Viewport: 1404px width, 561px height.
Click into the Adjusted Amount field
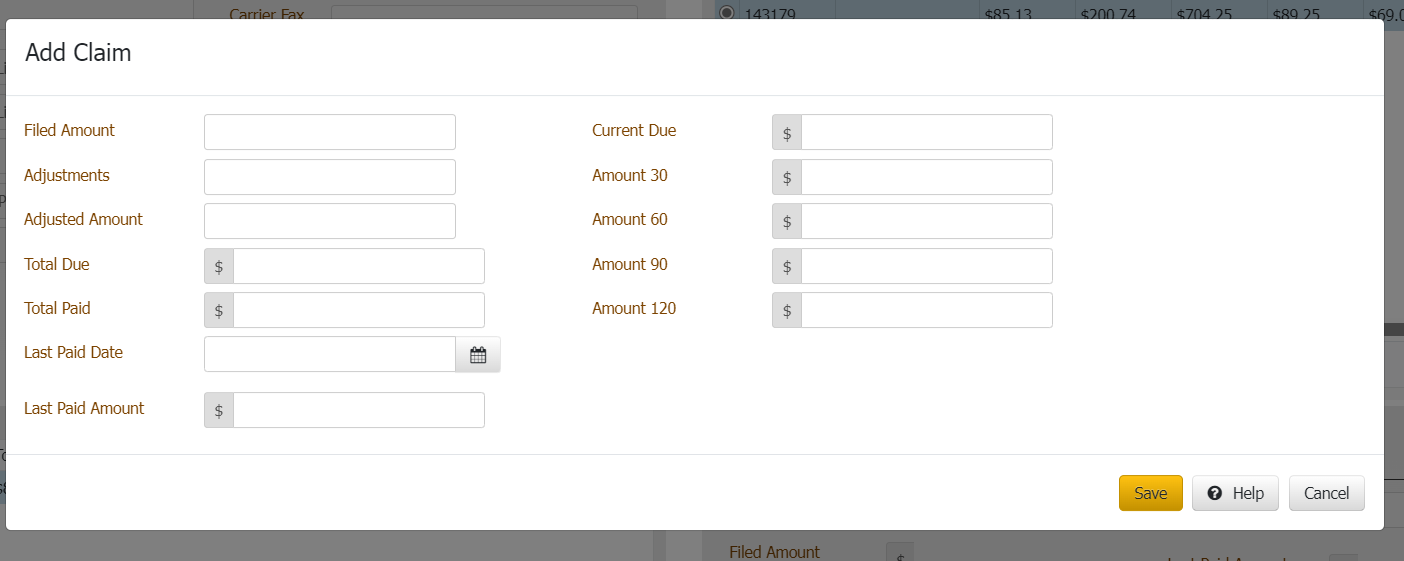click(x=329, y=221)
